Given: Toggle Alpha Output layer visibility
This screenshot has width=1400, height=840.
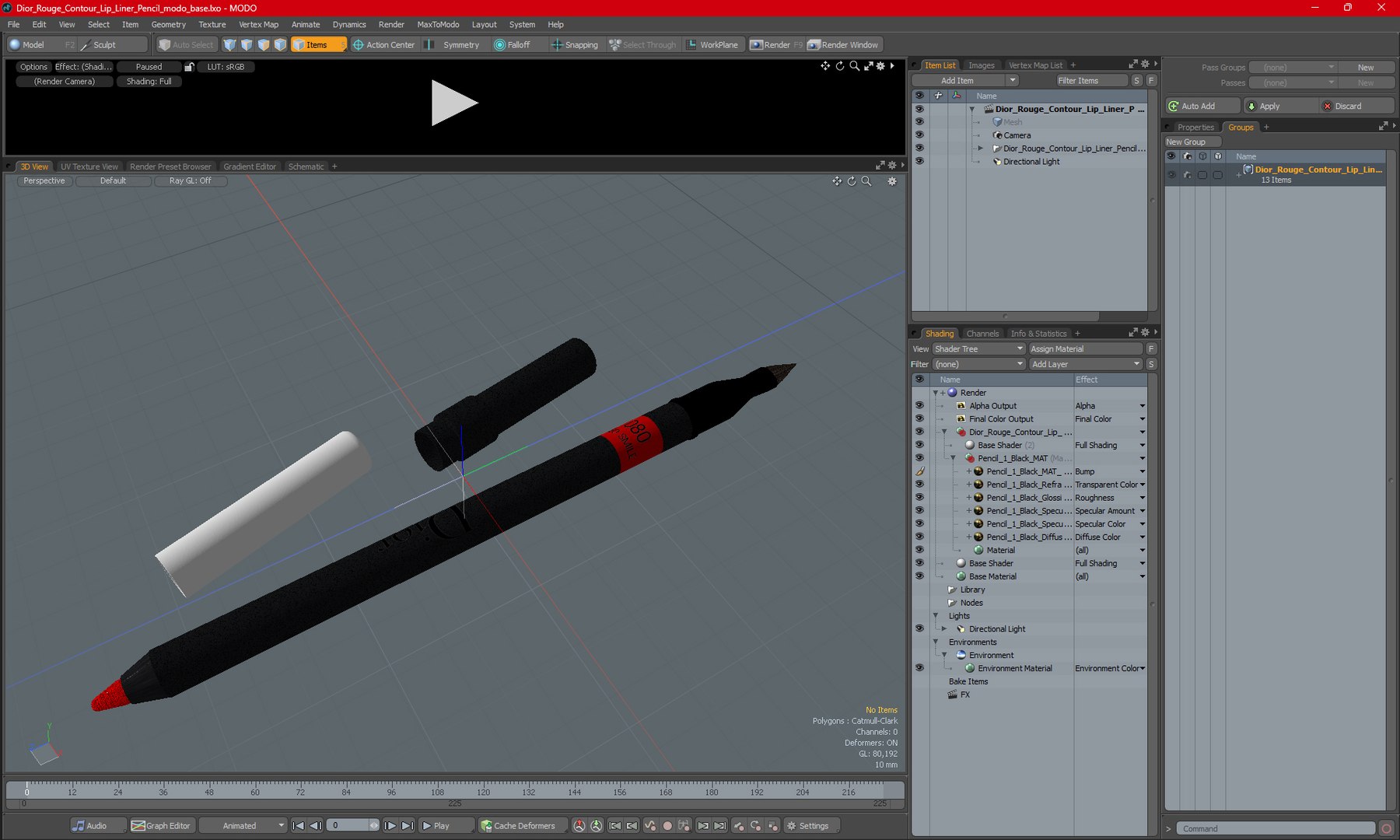Looking at the screenshot, I should click(x=919, y=406).
